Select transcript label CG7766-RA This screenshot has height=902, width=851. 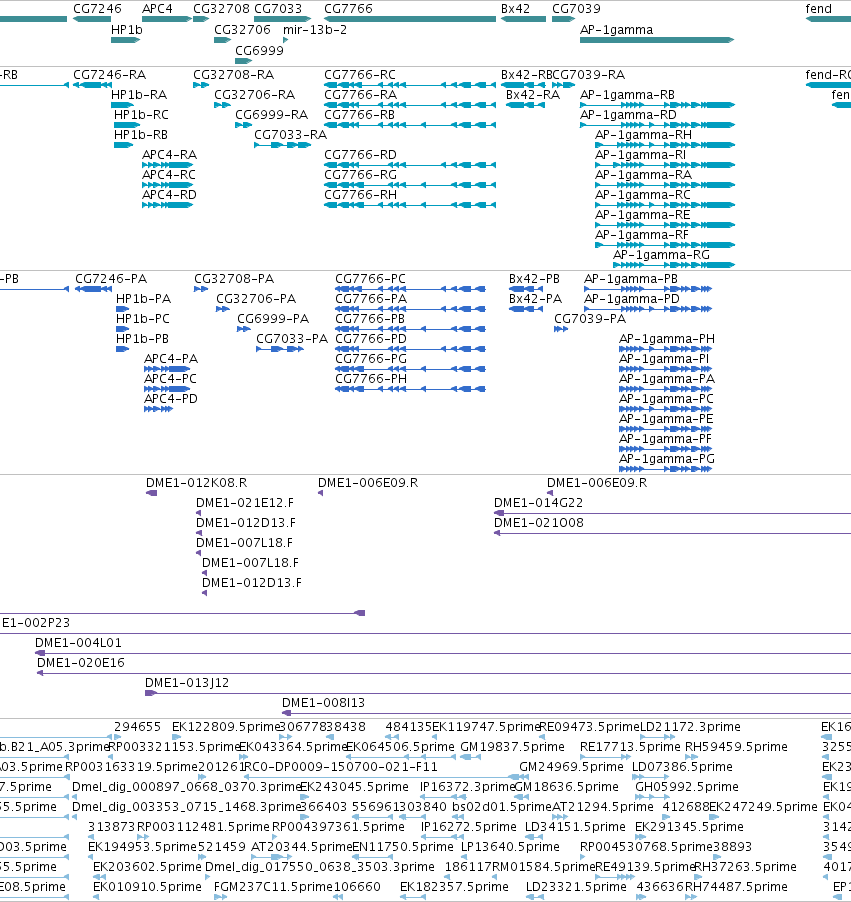(x=360, y=94)
